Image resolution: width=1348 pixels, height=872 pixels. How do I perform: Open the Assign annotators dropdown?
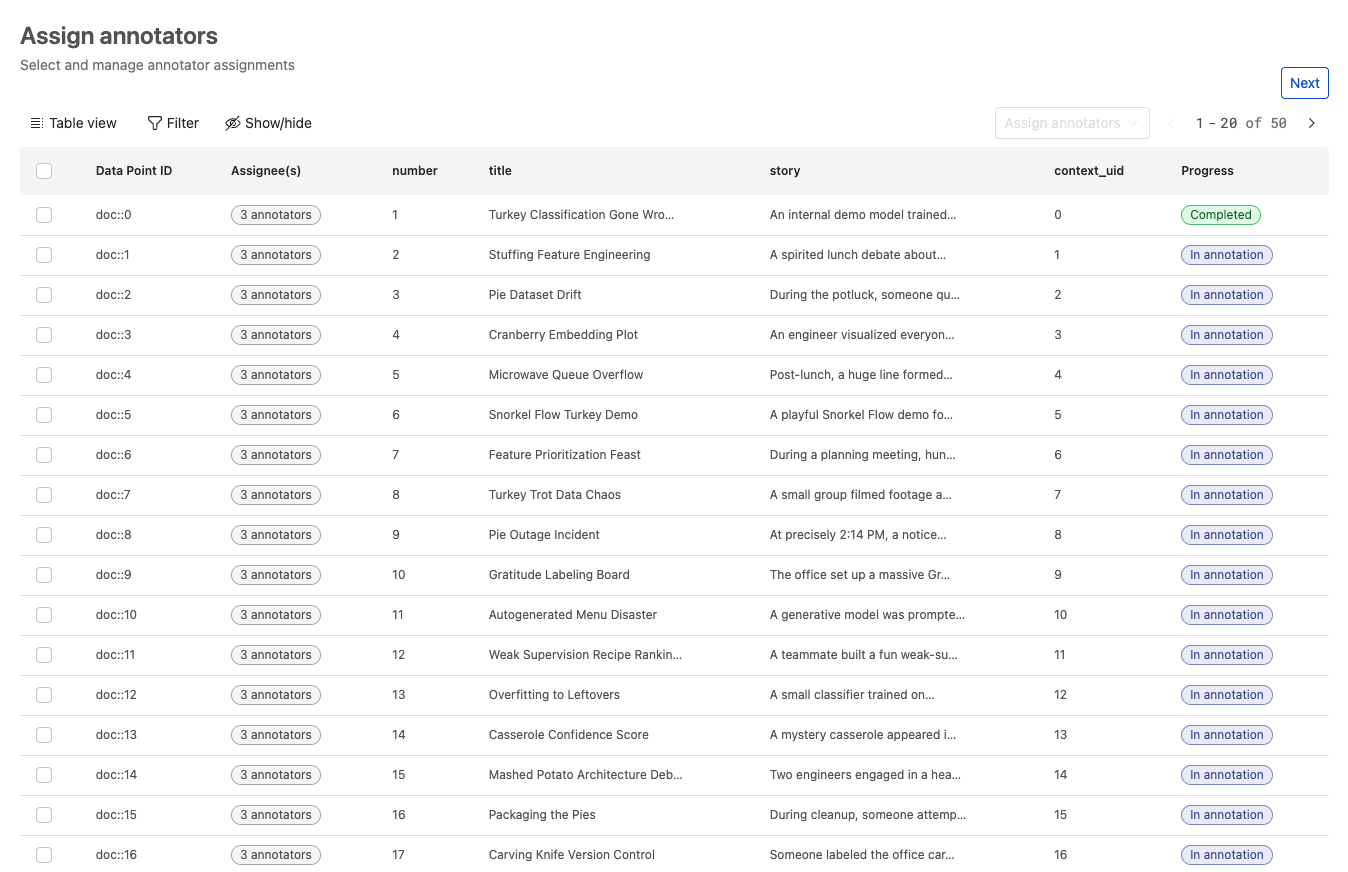tap(1071, 122)
